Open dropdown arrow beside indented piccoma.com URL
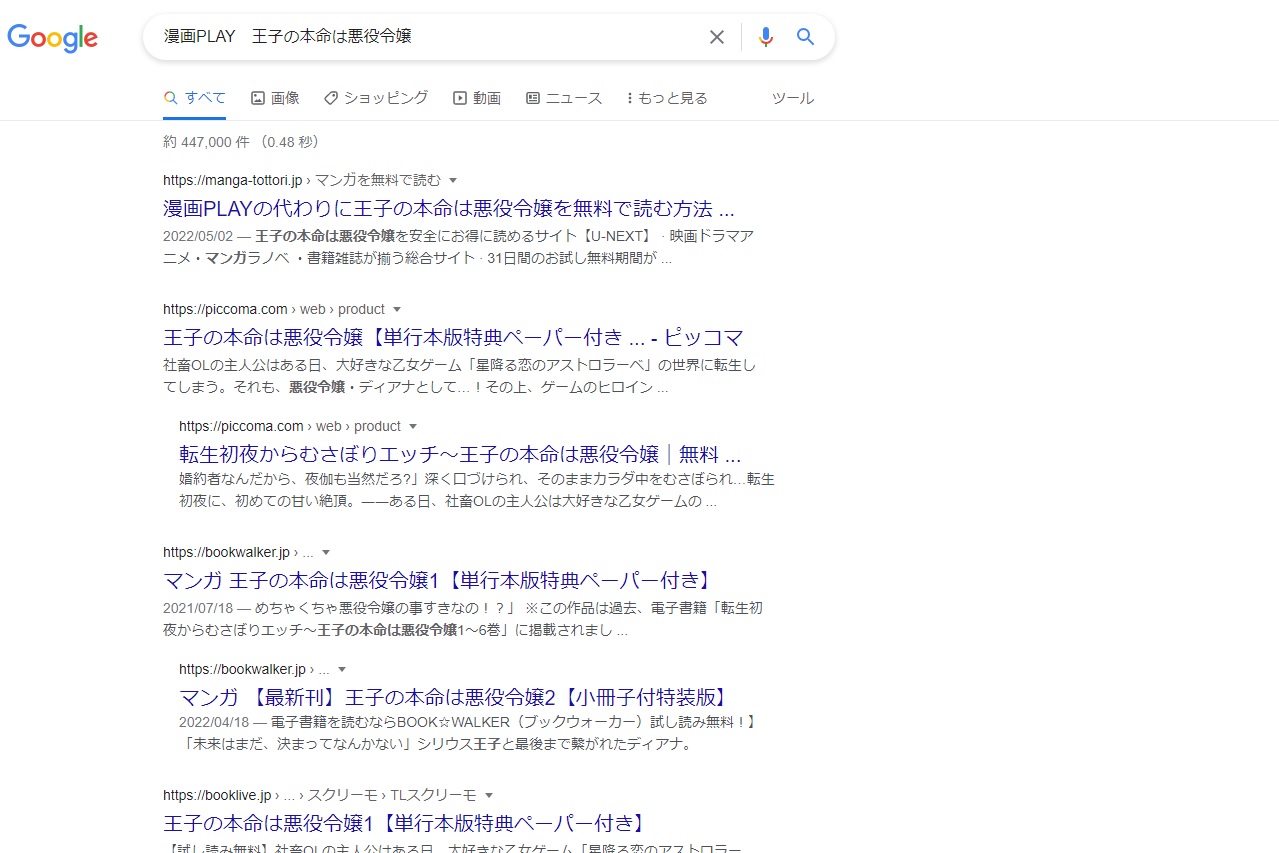The image size is (1279, 853). pos(413,426)
